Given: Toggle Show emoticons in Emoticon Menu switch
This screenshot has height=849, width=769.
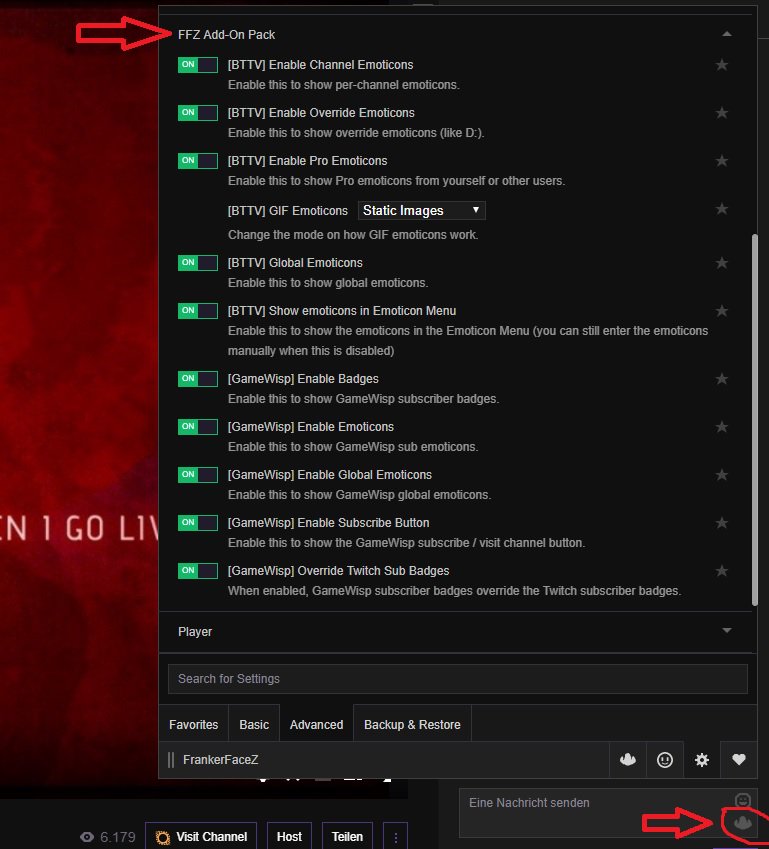Looking at the screenshot, I should click(198, 311).
